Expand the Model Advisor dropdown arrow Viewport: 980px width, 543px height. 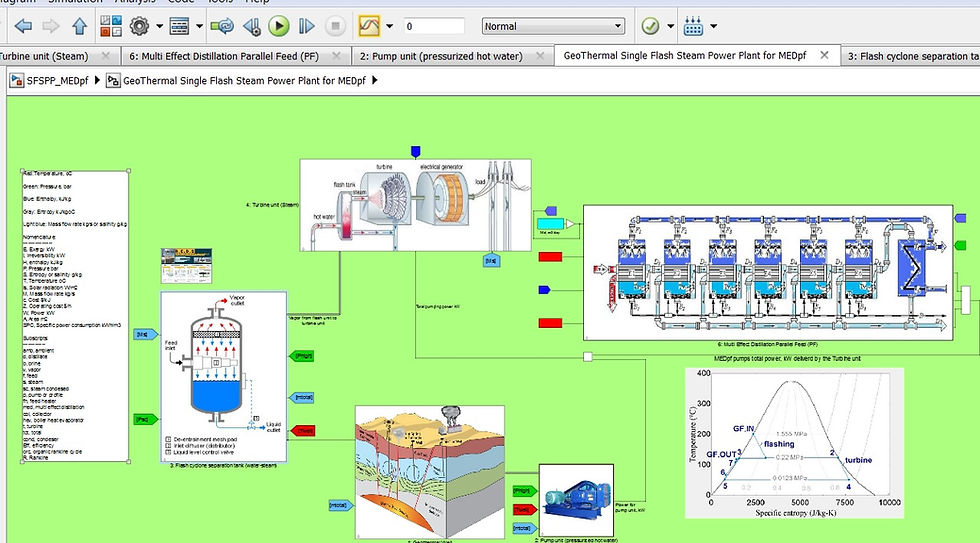click(x=671, y=26)
